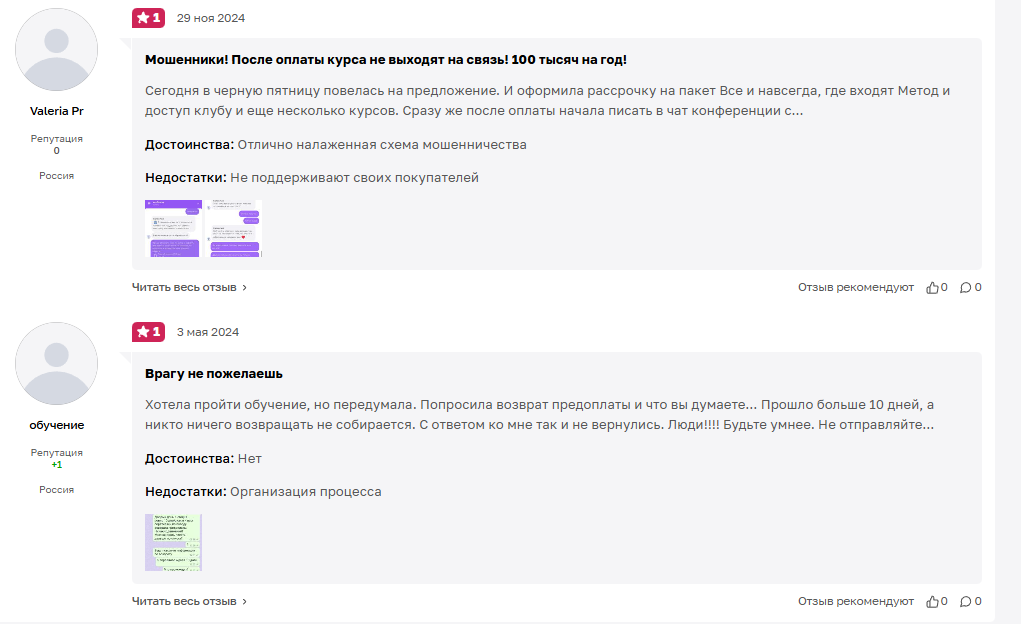The image size is (1021, 624).
Task: Click thumbs-up icon on Valeria Pr's review
Action: pyautogui.click(x=932, y=288)
